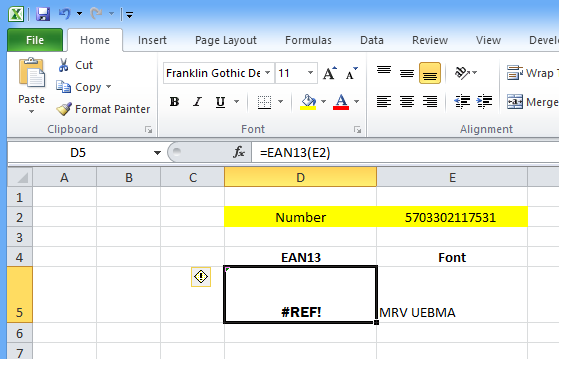Viewport: 562px width, 365px height.
Task: Switch to the View tab
Action: coord(488,40)
